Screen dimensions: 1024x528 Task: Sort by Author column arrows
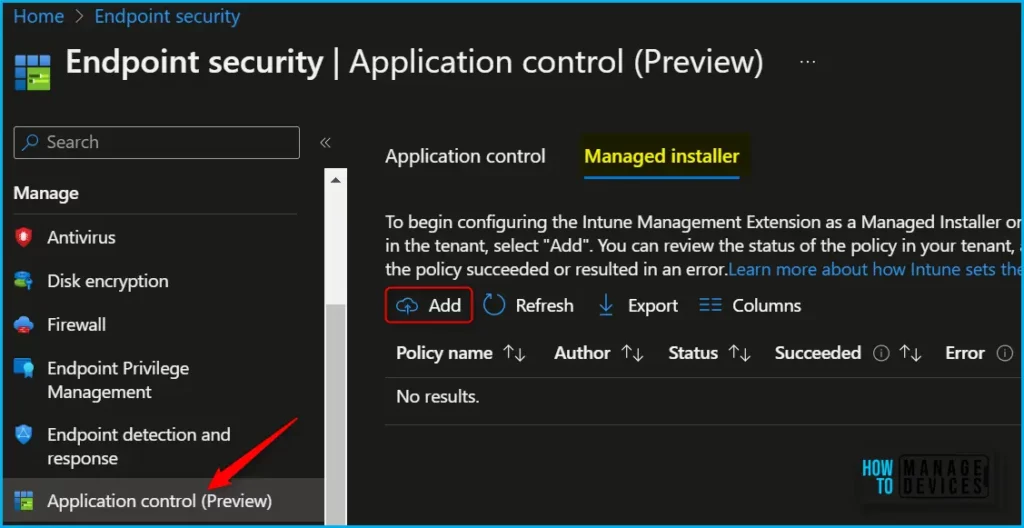tap(633, 354)
